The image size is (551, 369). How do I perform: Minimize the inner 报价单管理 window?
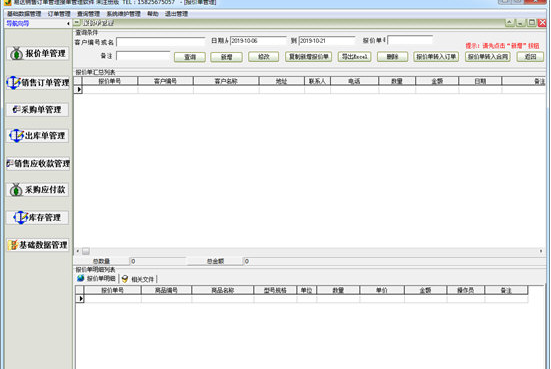521,22
